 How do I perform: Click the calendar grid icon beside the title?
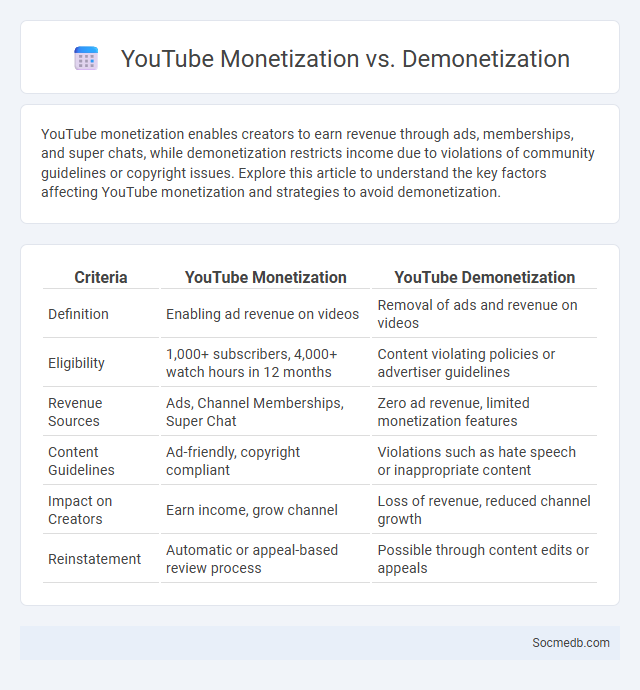click(86, 58)
